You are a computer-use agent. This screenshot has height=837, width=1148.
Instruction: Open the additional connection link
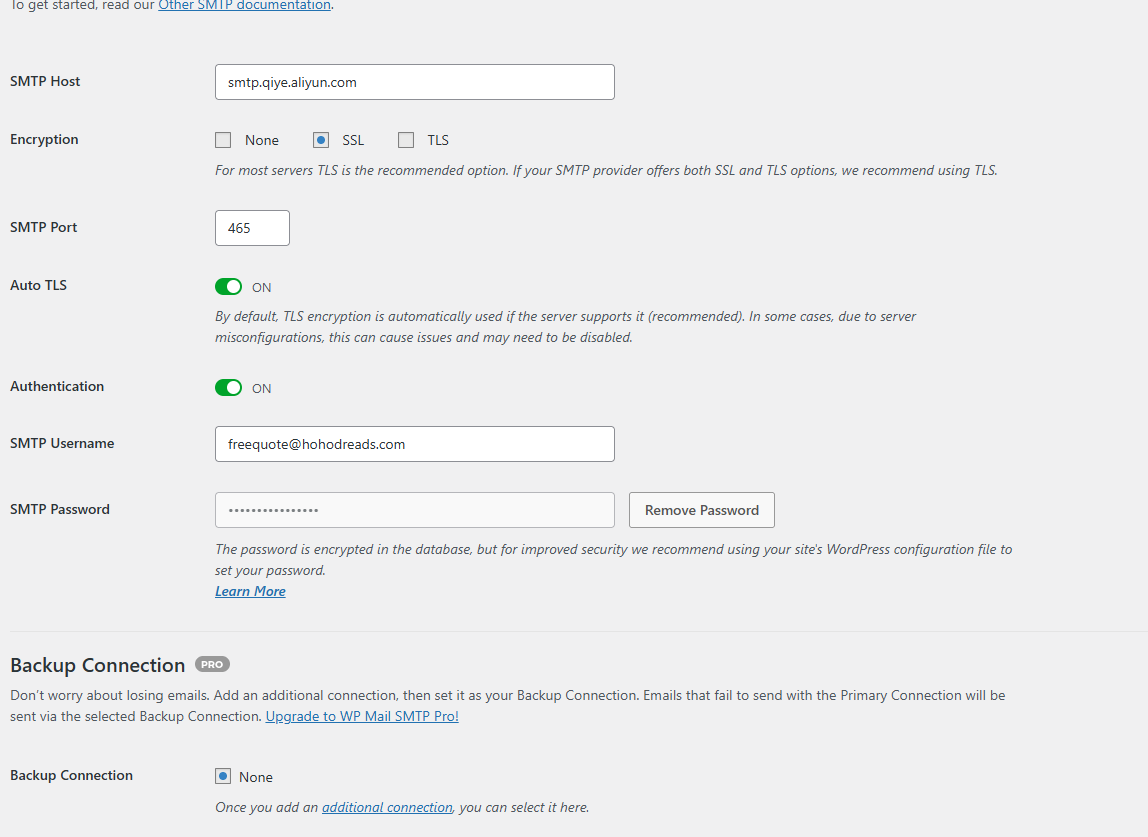coord(387,807)
